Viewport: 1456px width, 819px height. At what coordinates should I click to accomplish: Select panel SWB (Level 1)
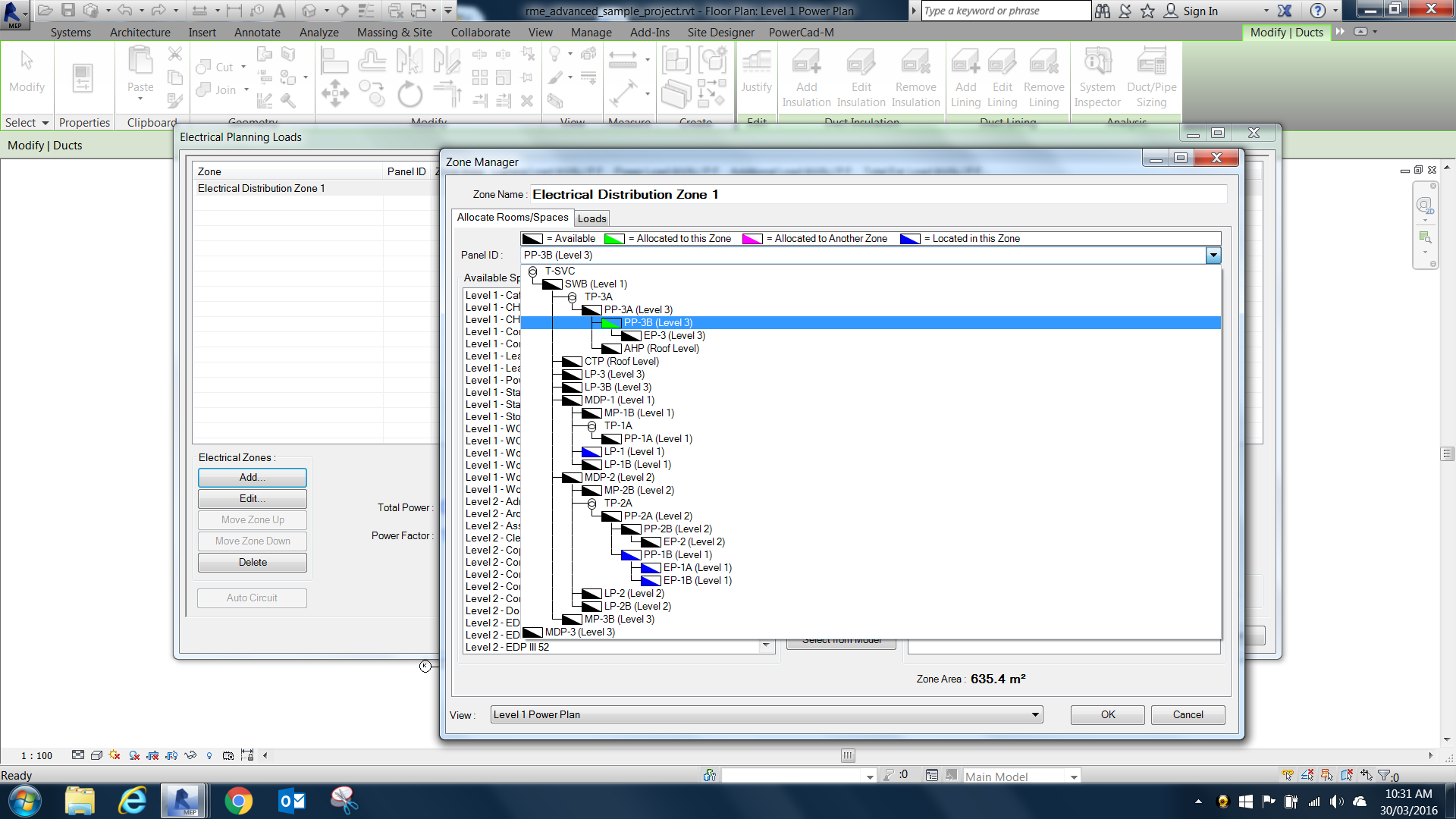pos(595,284)
